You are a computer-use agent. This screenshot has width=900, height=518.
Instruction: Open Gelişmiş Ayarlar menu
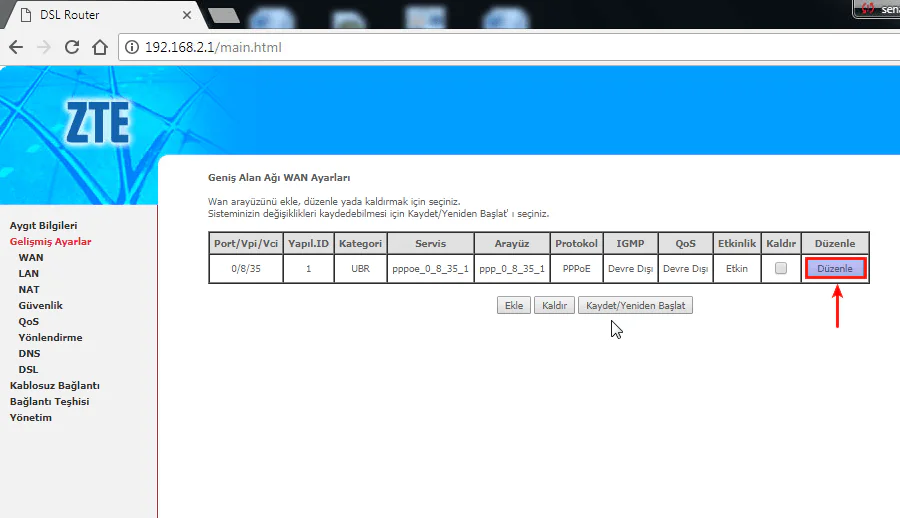pyautogui.click(x=51, y=242)
